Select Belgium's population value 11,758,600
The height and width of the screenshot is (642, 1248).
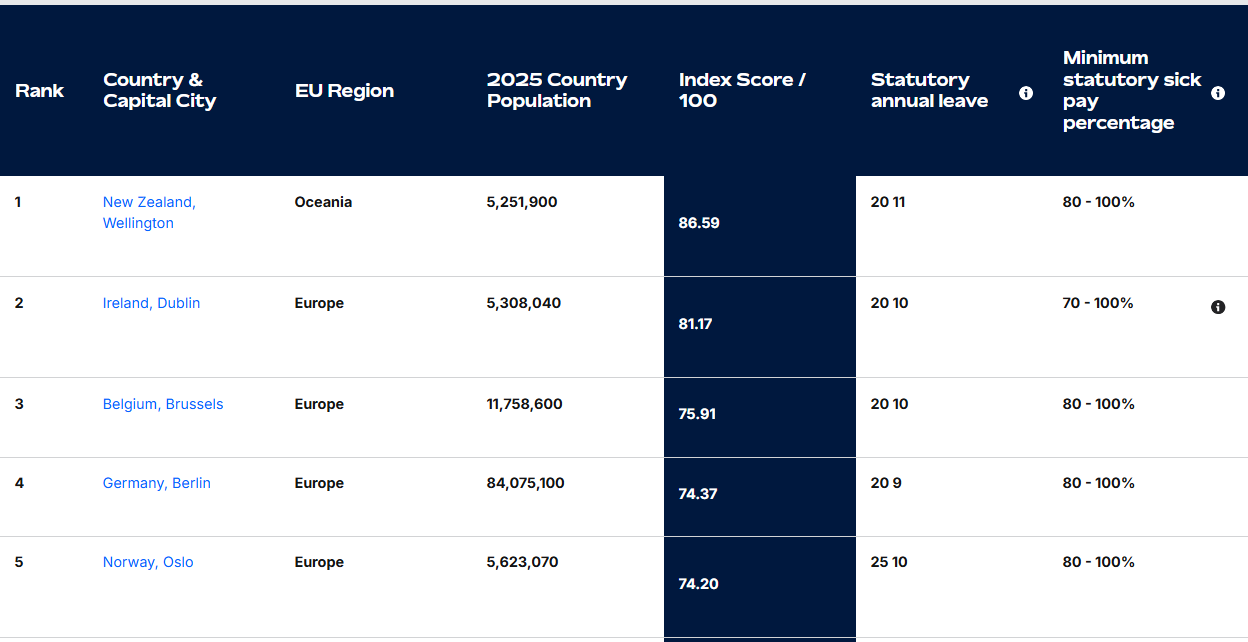[524, 403]
